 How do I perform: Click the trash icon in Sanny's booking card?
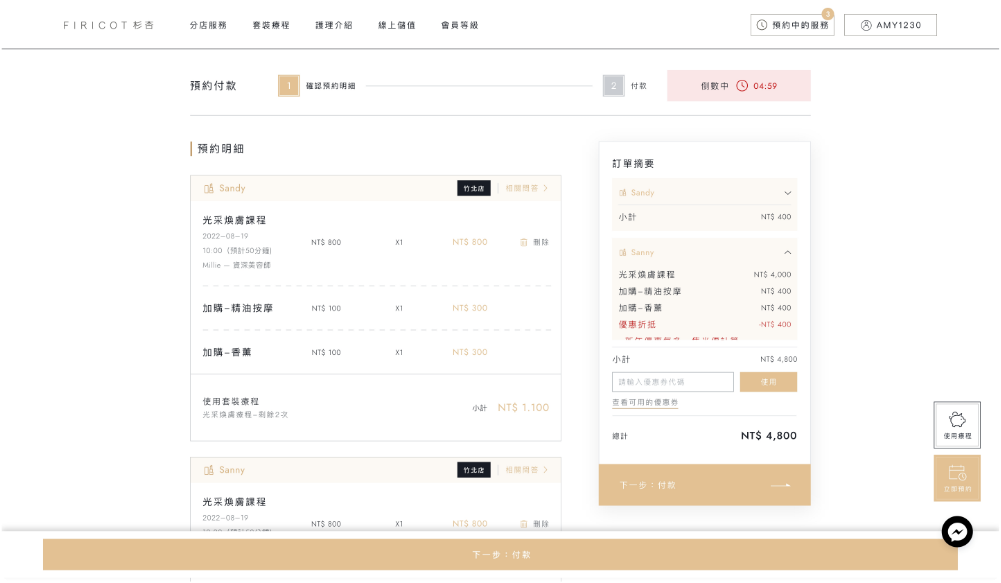click(523, 524)
